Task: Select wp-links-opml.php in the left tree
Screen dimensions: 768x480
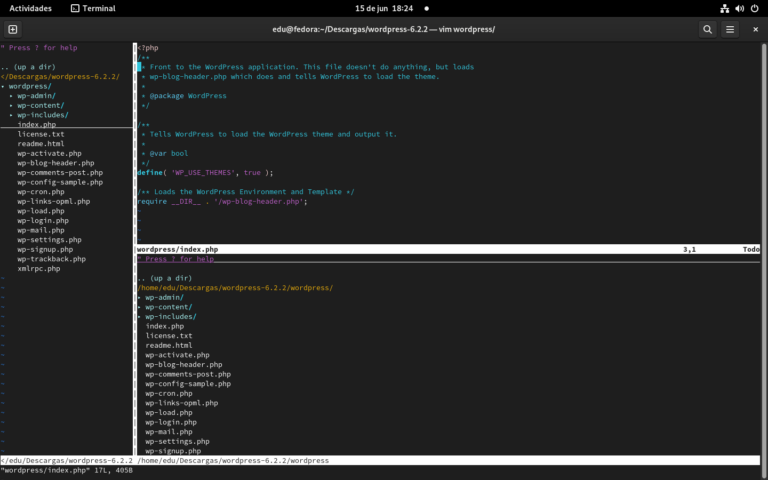Action: [54, 201]
